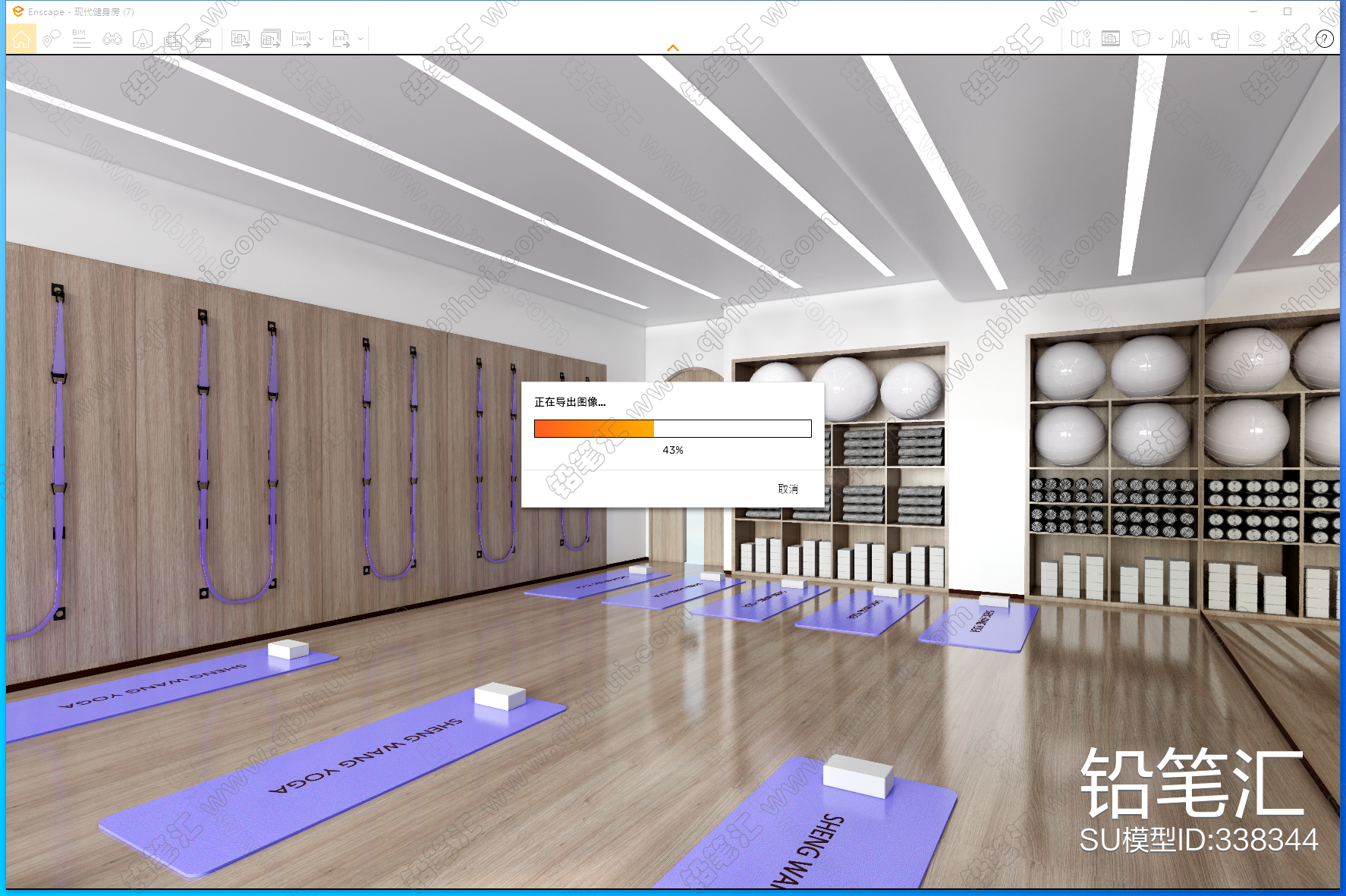Screen dimensions: 1346x896
Task: Click 取消 to cancel image export
Action: [x=788, y=489]
